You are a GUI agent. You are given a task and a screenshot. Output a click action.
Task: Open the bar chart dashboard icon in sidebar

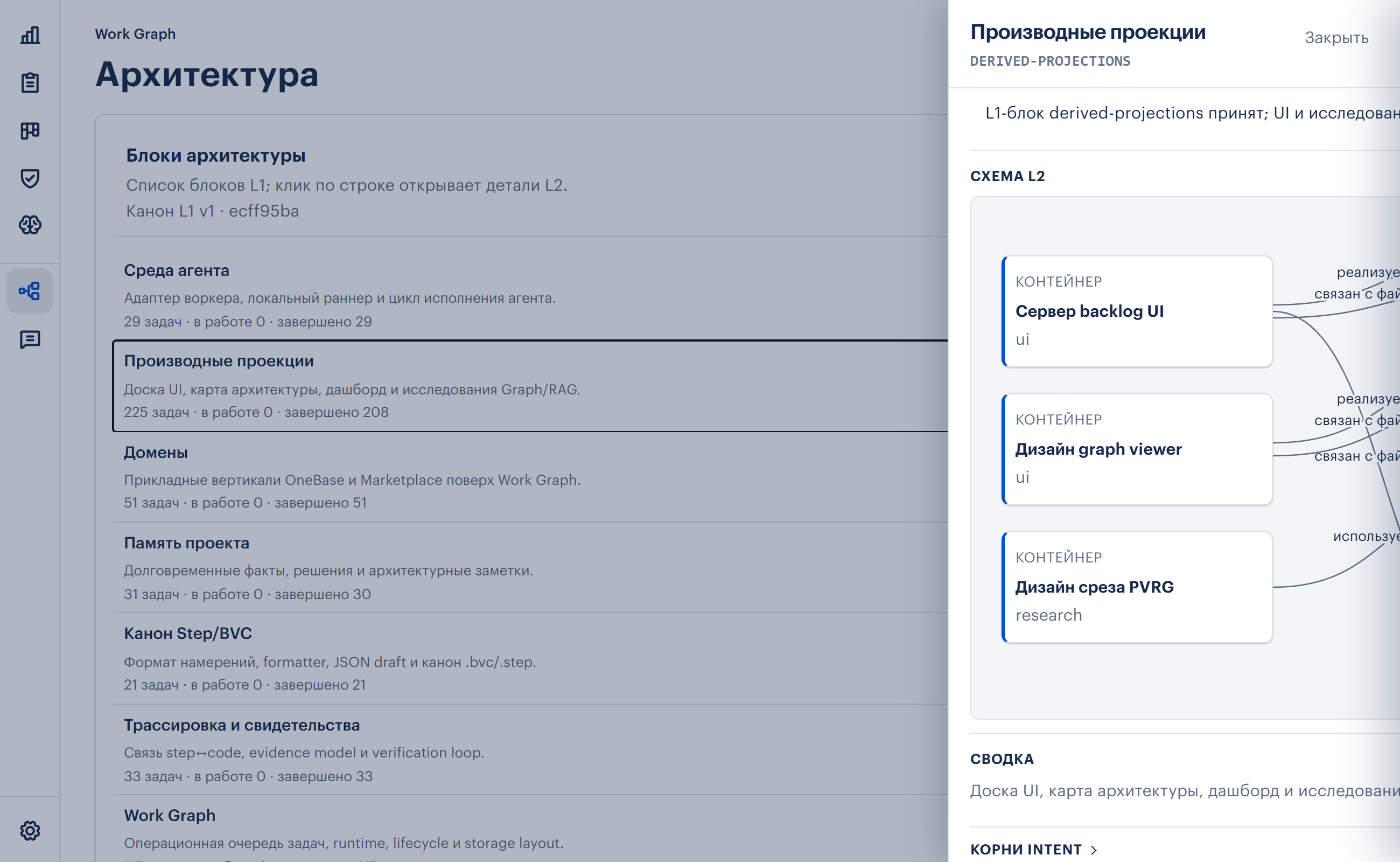point(30,36)
